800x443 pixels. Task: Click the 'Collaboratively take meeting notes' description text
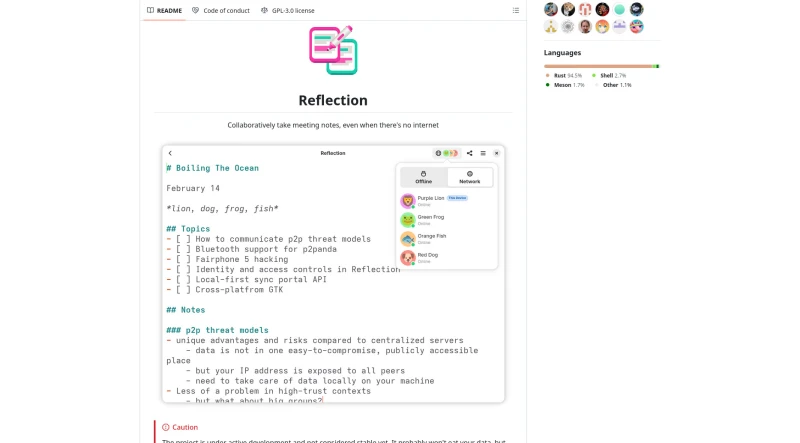(x=333, y=125)
